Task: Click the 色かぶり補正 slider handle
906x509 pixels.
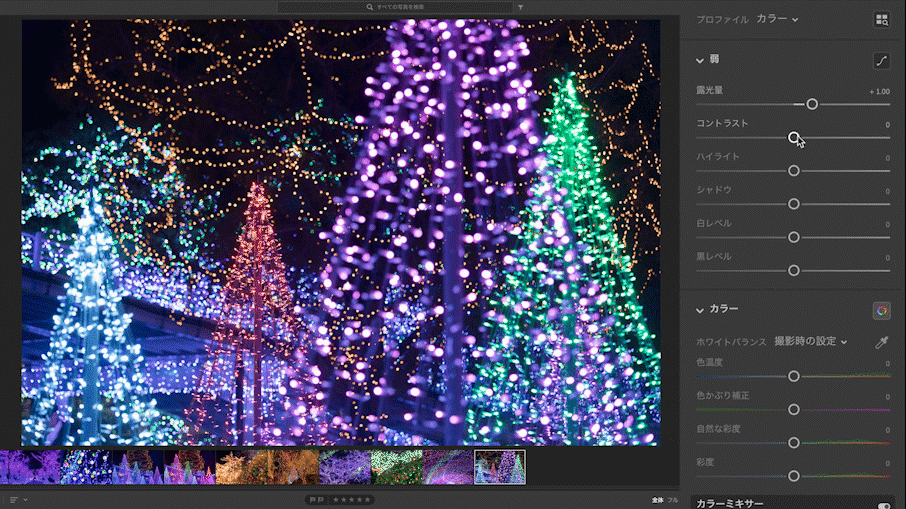Action: (x=794, y=409)
